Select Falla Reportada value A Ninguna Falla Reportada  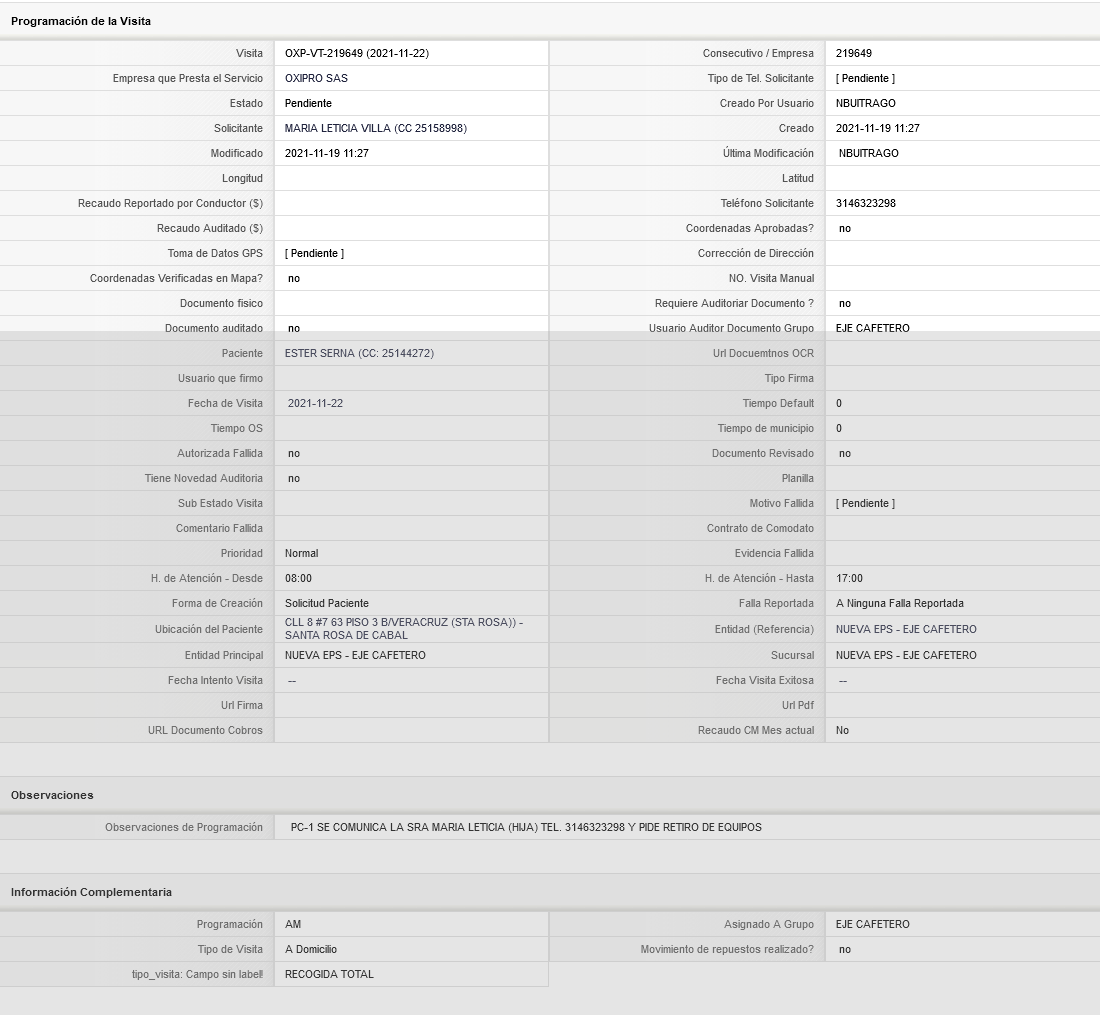(x=899, y=603)
